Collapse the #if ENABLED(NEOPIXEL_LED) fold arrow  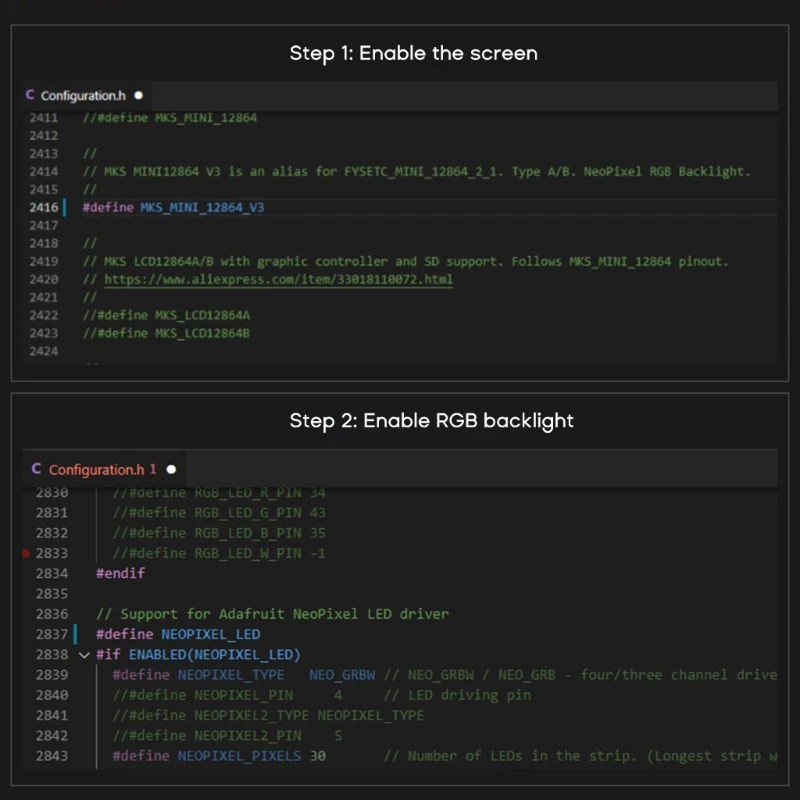click(84, 655)
